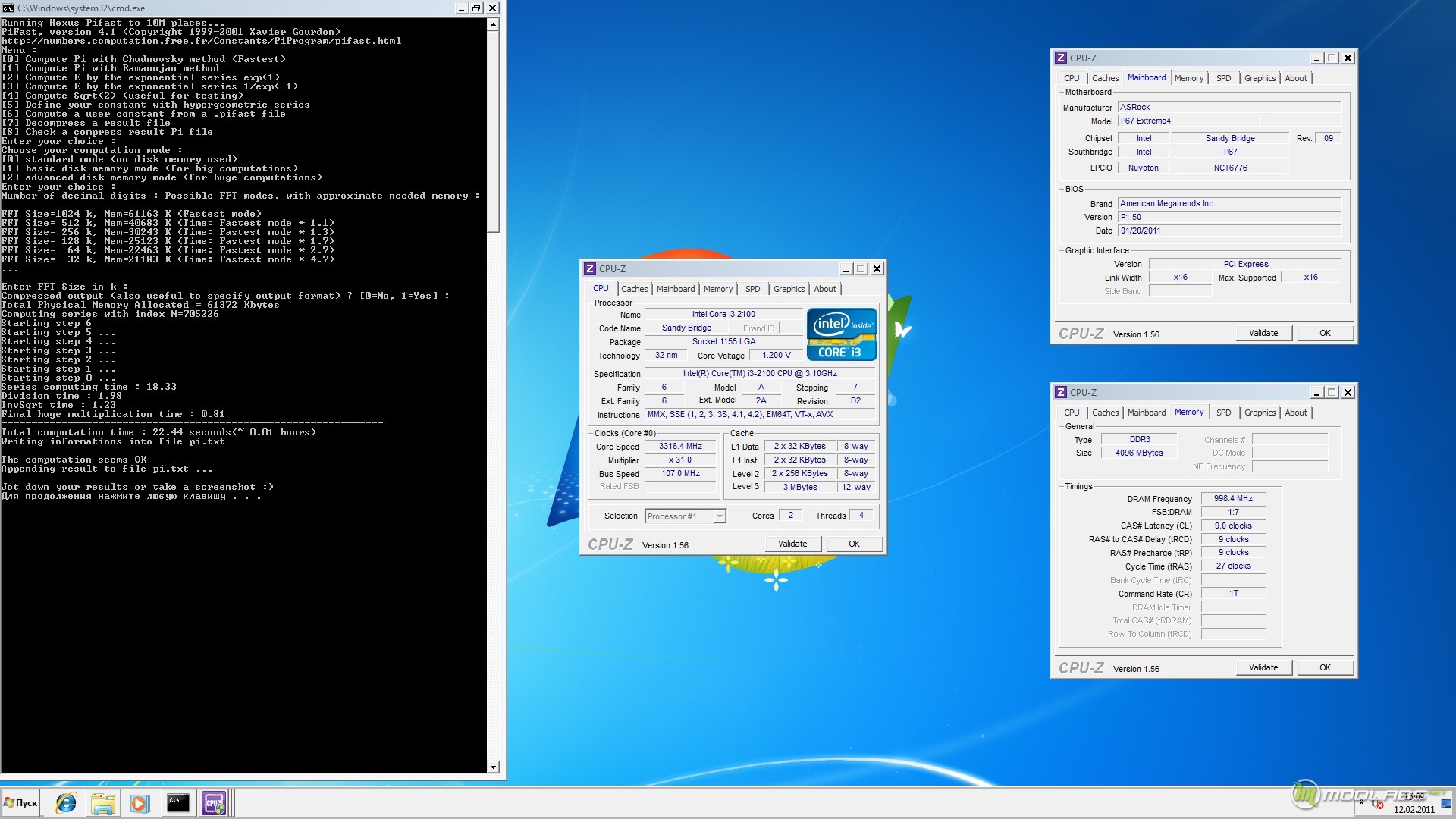
Task: Click the Core Voltage 1.200 V field
Action: pyautogui.click(x=776, y=356)
